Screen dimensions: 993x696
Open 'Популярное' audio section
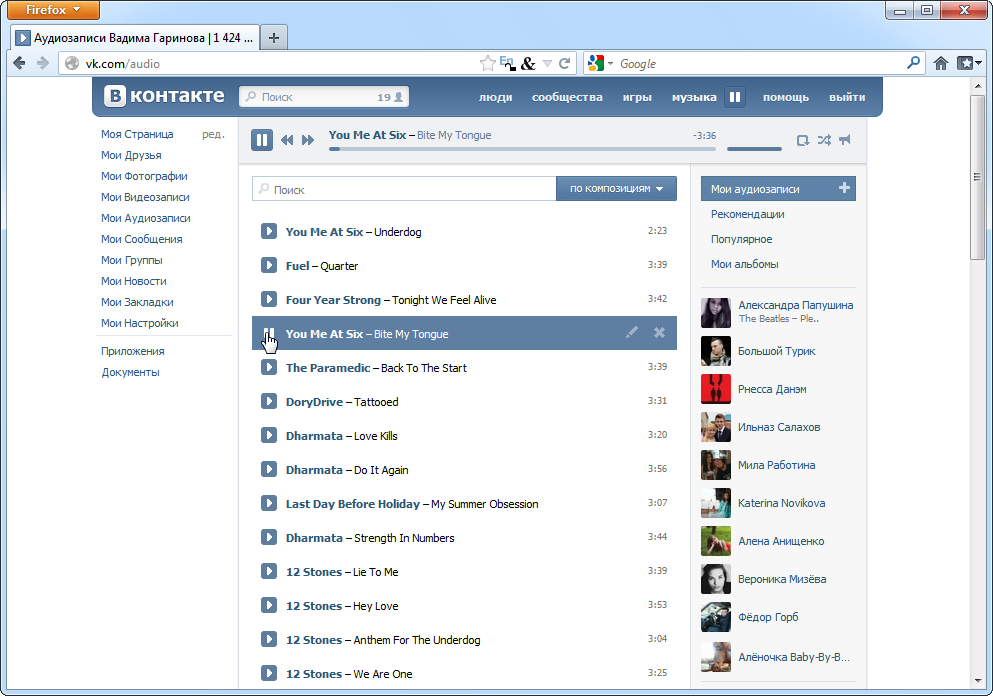tap(741, 239)
